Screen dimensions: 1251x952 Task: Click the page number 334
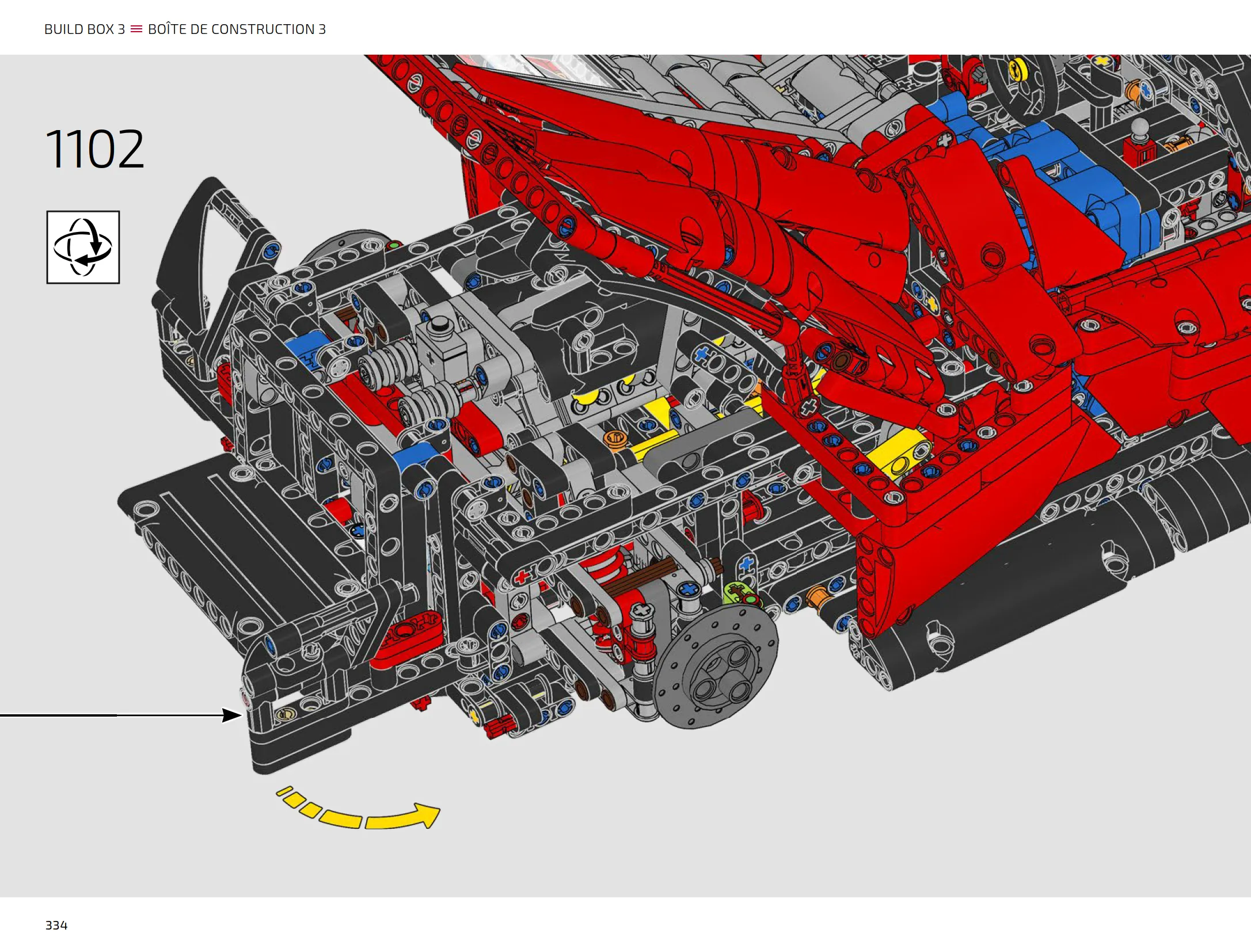pyautogui.click(x=56, y=925)
